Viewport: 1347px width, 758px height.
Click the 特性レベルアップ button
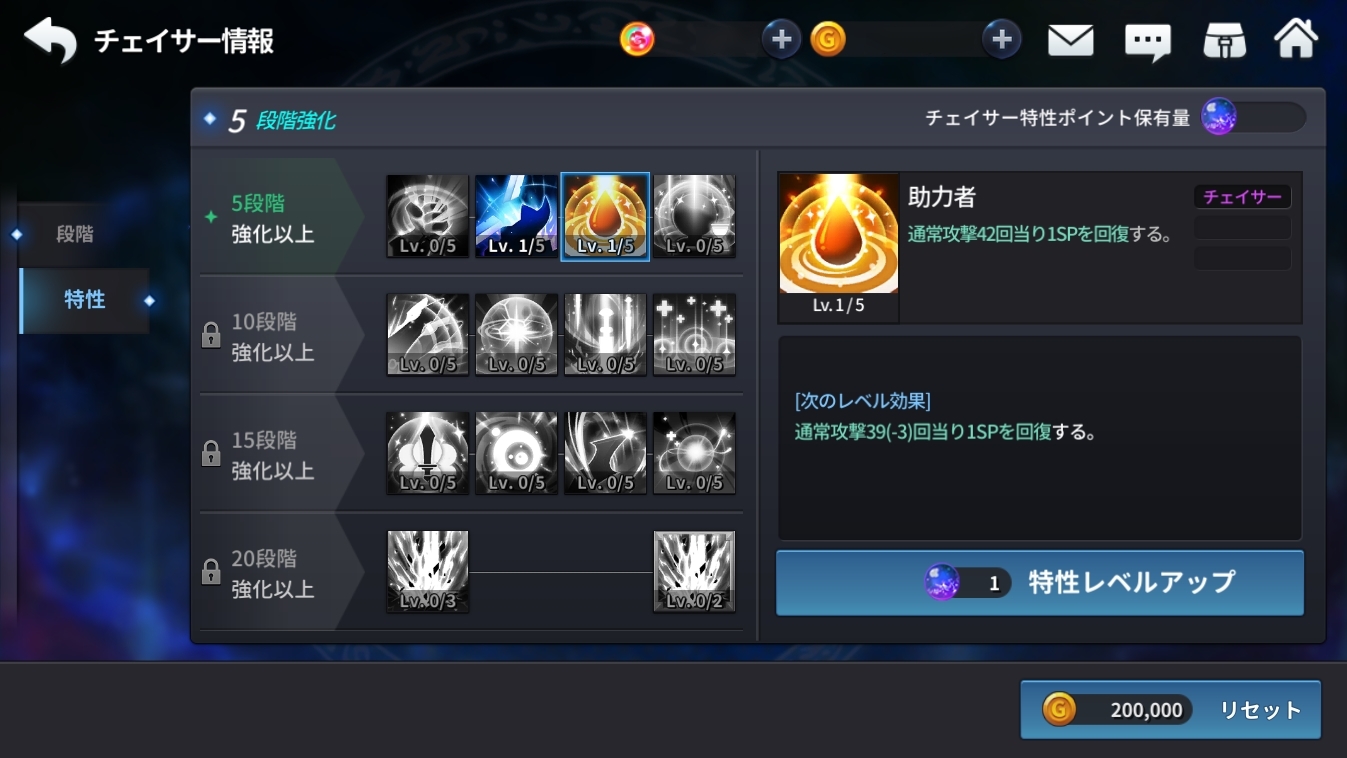[1040, 582]
